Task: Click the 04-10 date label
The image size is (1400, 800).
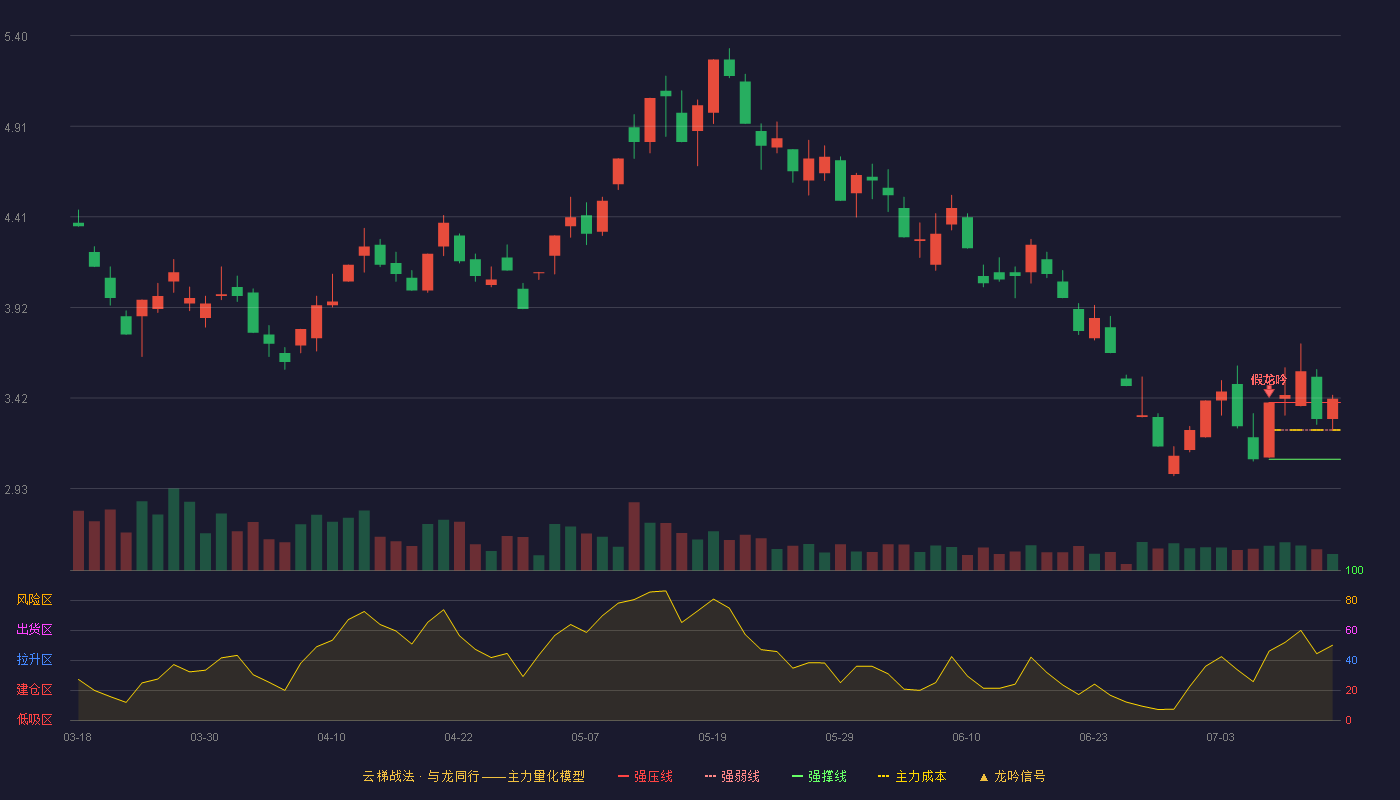Action: [331, 737]
